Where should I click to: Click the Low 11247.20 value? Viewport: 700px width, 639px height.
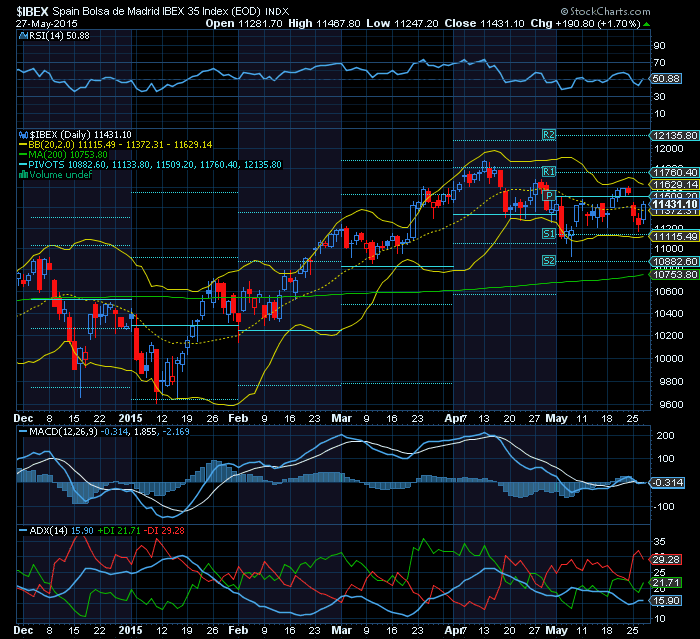402,23
